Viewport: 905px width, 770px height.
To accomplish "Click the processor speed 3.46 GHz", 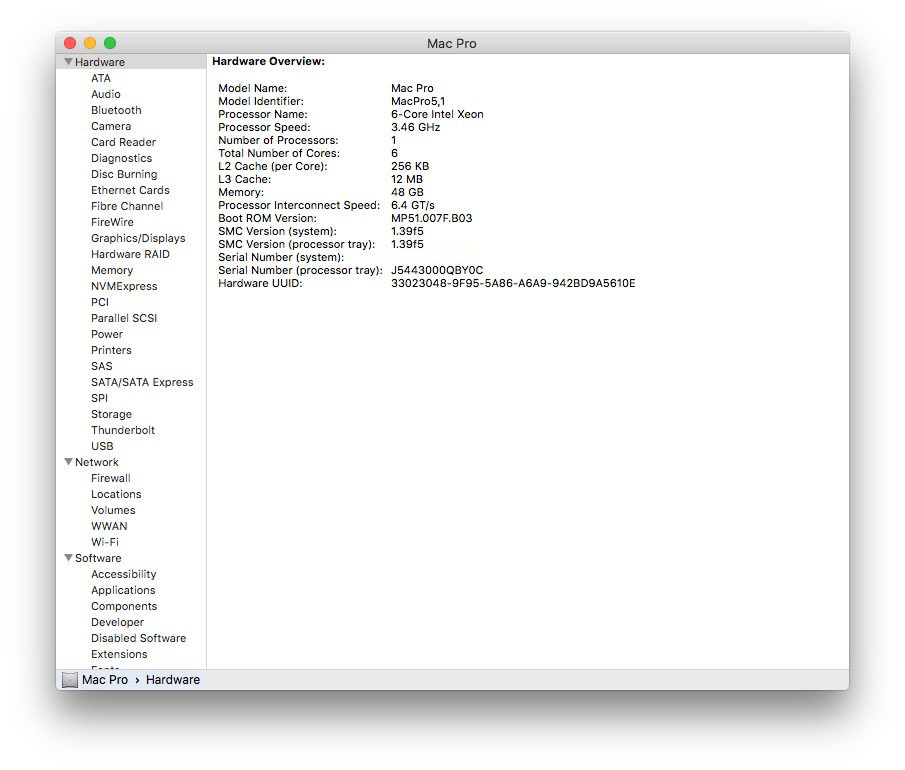I will [416, 127].
